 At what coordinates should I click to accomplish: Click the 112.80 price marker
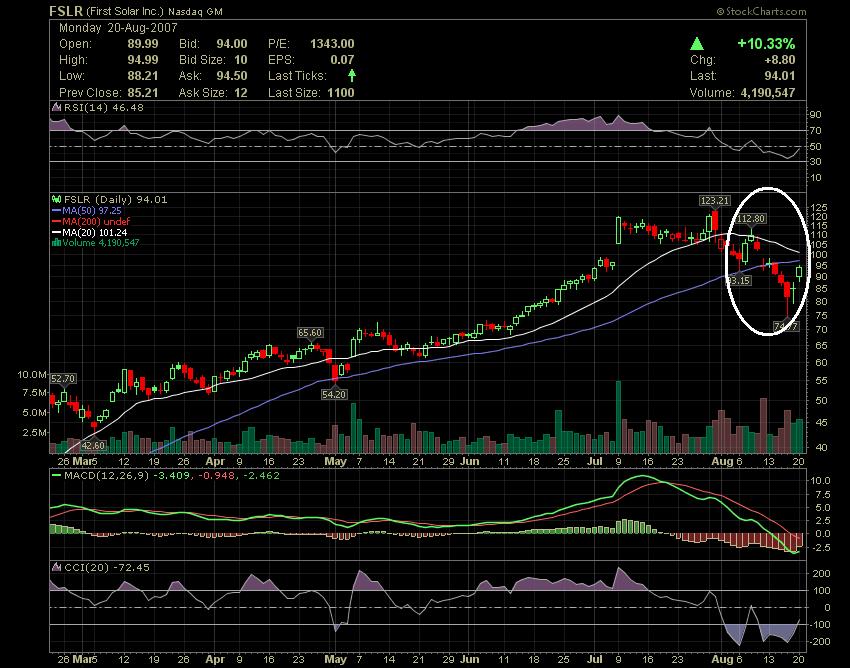coord(751,219)
